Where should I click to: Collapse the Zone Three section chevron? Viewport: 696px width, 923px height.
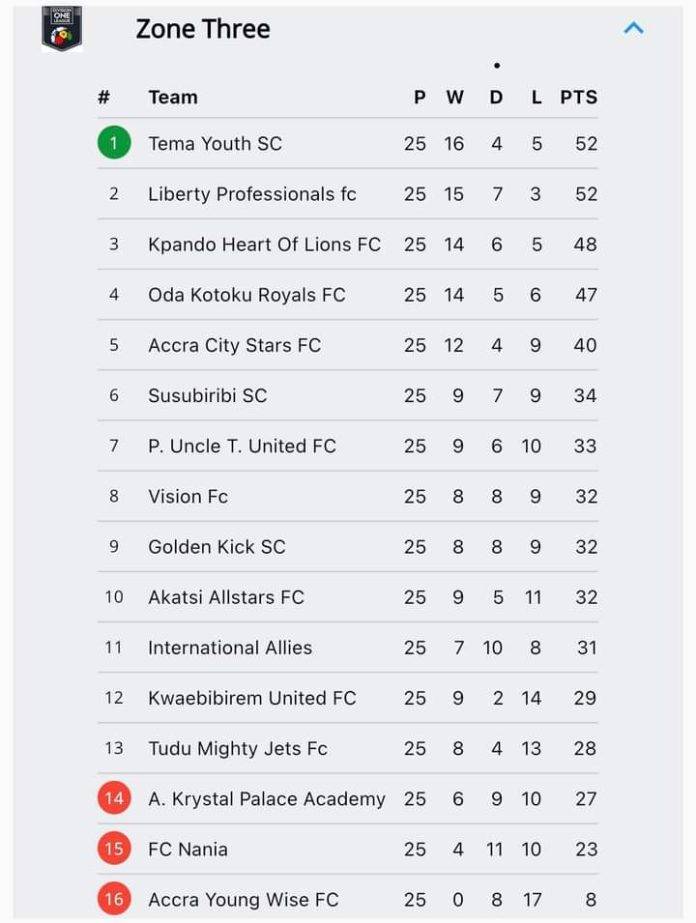coord(634,28)
